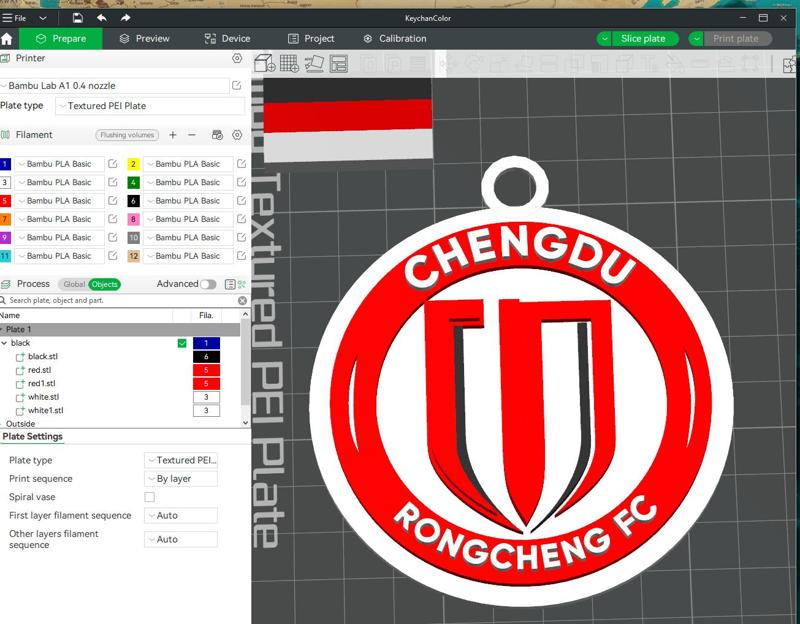Select black.stl in the object list
This screenshot has height=624, width=800.
[x=43, y=356]
